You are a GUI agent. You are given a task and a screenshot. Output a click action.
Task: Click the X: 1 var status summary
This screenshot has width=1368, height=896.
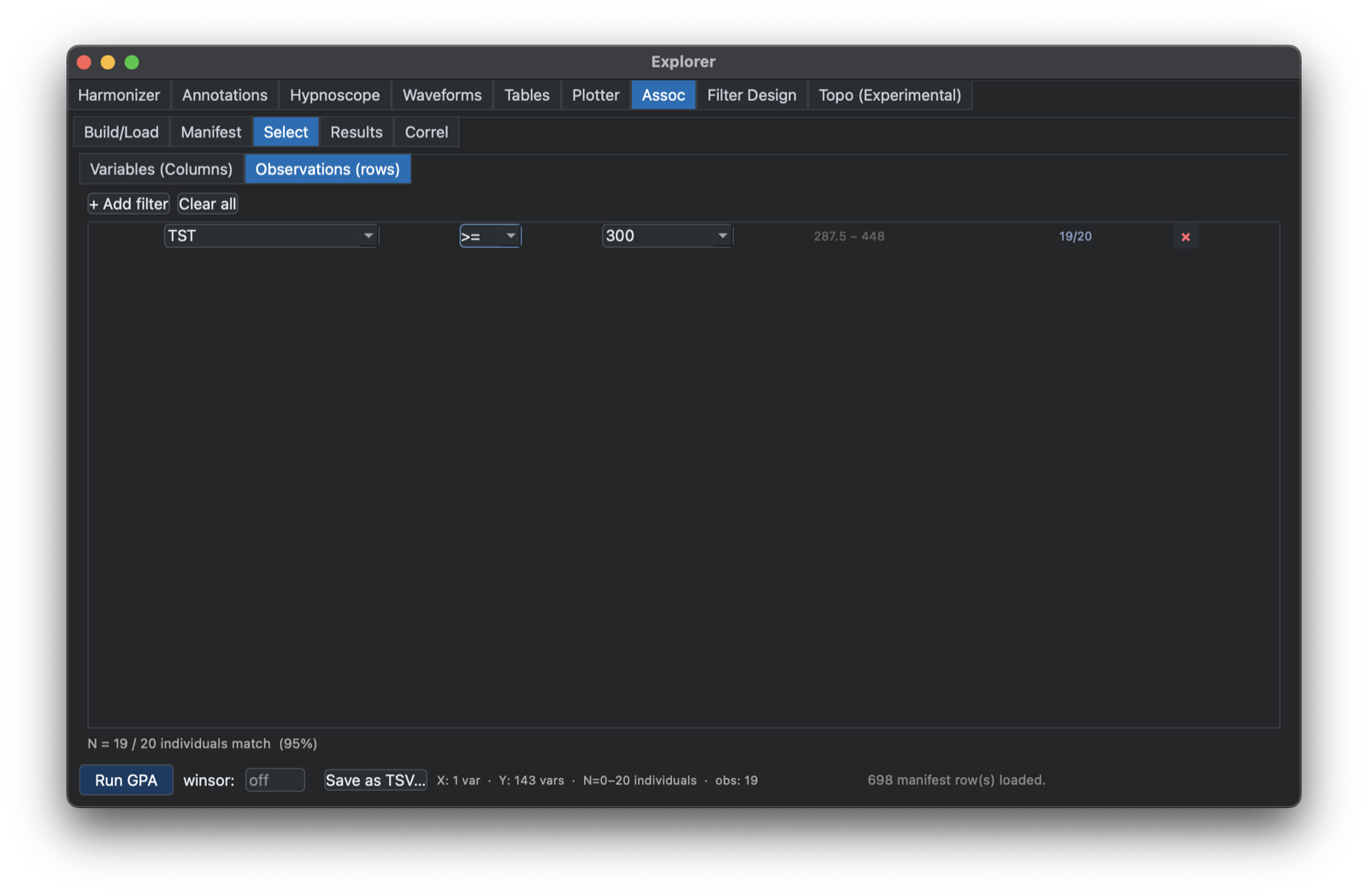(458, 780)
